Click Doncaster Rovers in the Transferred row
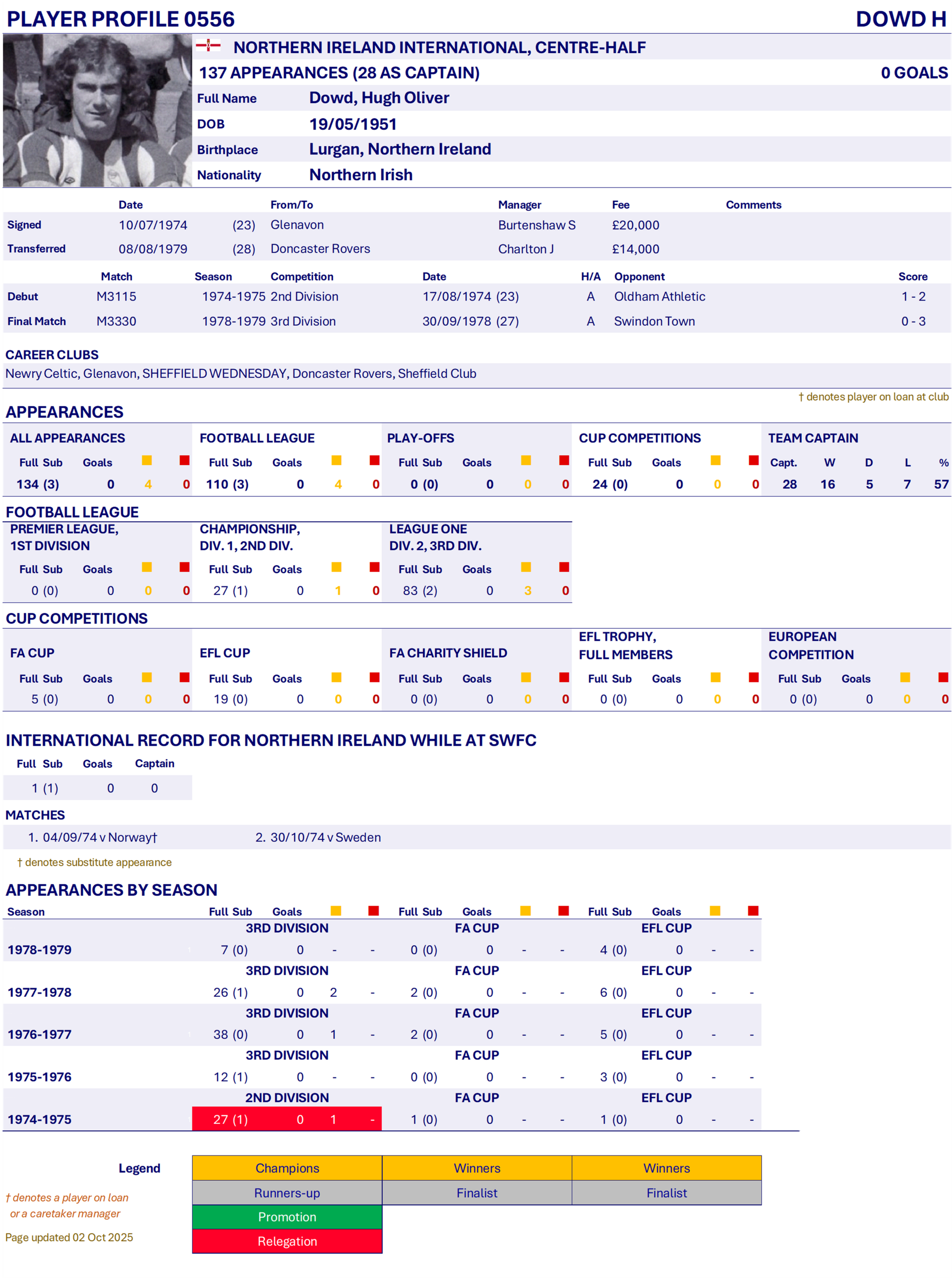The image size is (952, 1278). (x=320, y=248)
